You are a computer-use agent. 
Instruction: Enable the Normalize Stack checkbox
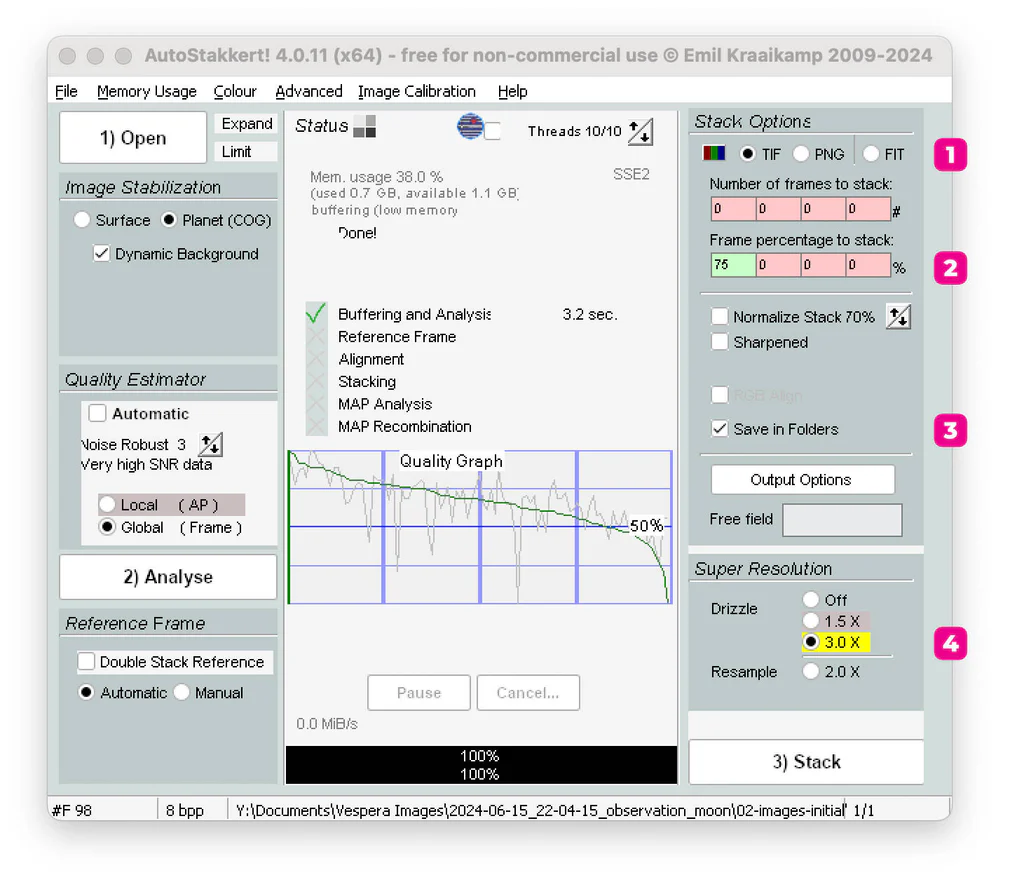[720, 317]
